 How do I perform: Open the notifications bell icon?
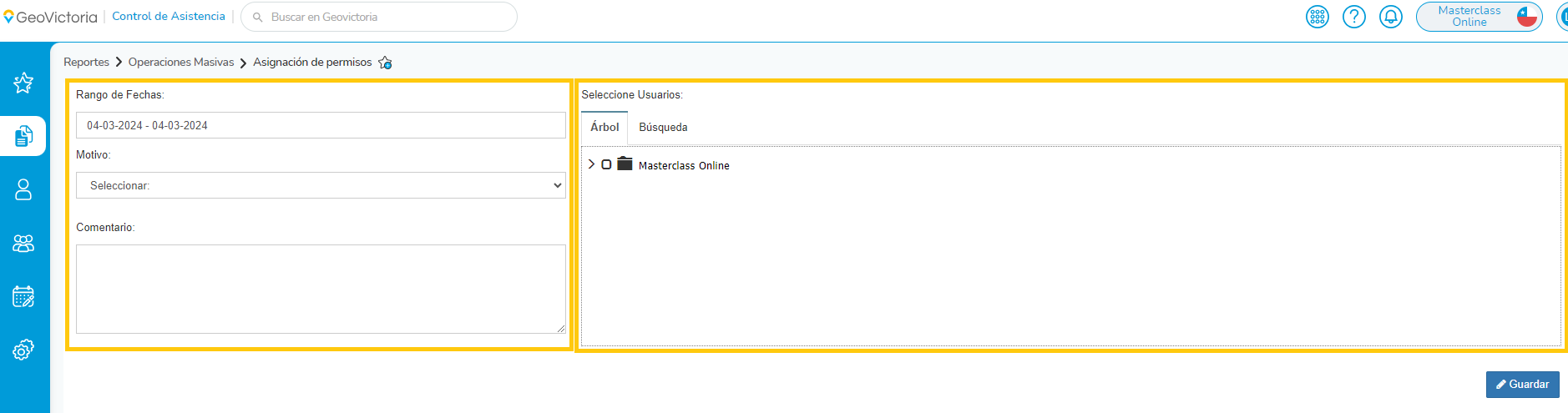1390,17
